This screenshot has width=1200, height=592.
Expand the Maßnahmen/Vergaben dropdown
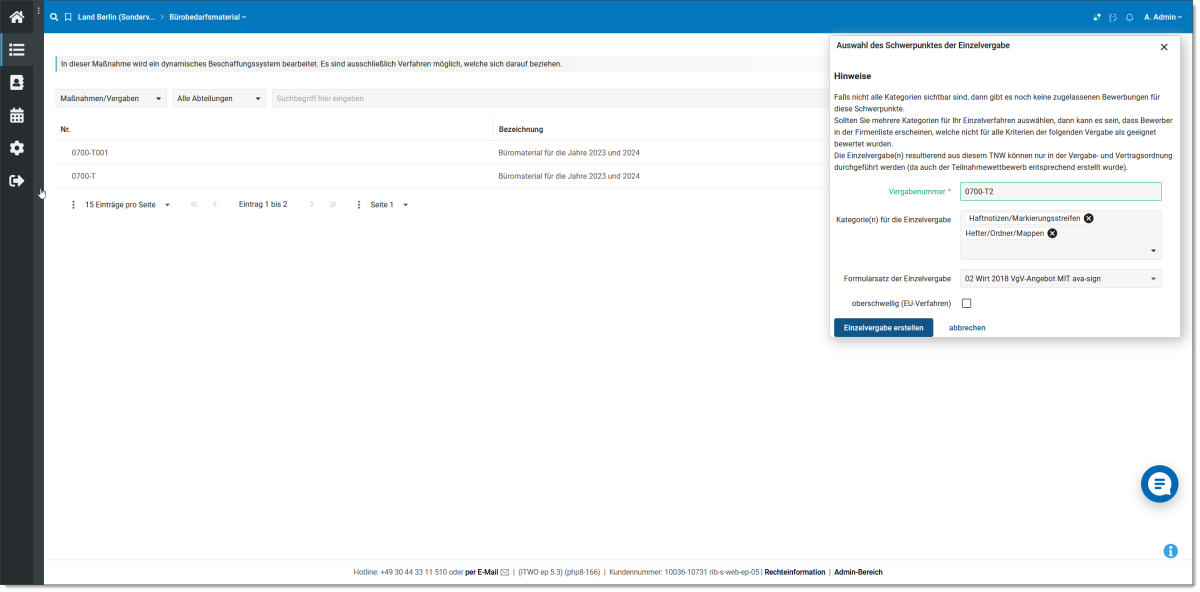tap(110, 98)
